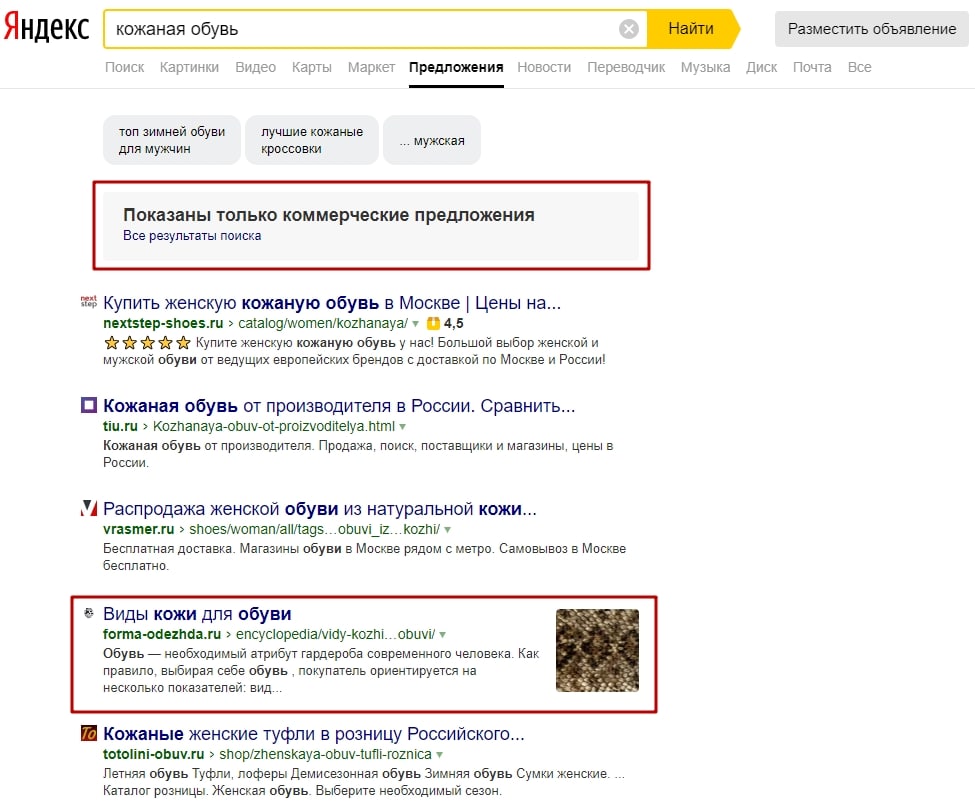Expand the dropdown arrow after vrasmer.ru URL
Screen dimensions: 975x811
point(447,530)
